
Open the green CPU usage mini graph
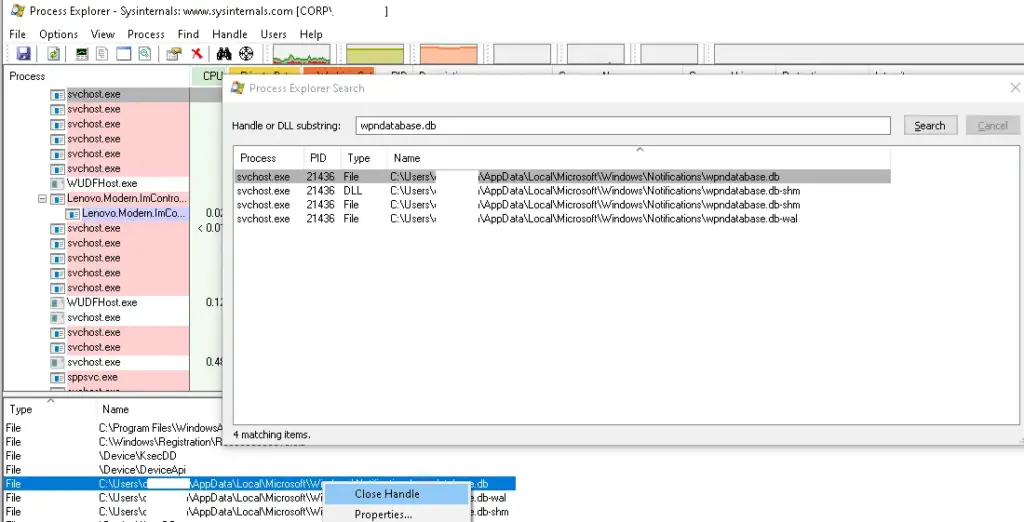click(301, 54)
